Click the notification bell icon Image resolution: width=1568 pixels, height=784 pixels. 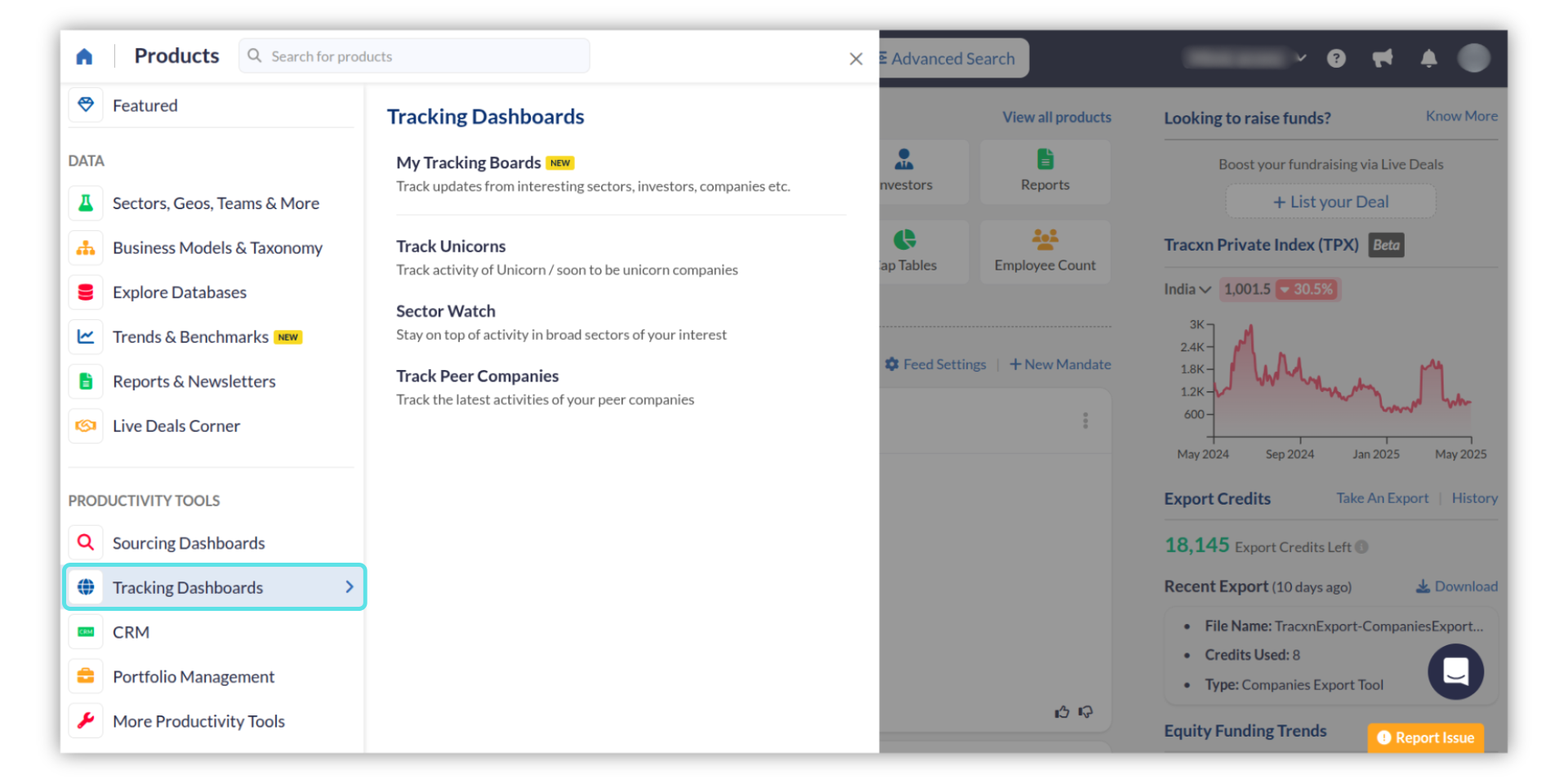coord(1428,59)
